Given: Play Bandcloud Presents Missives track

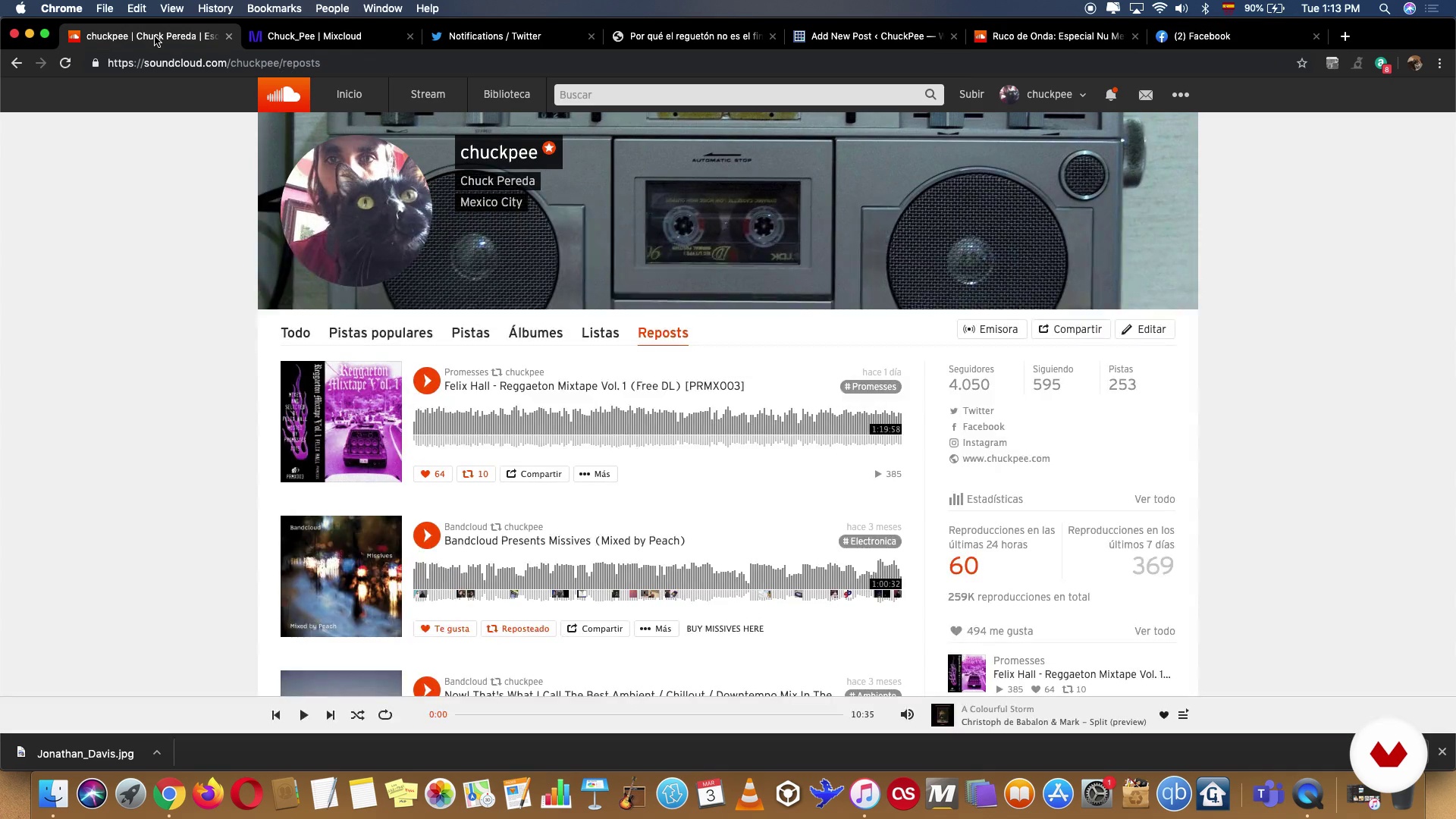Looking at the screenshot, I should coord(427,535).
